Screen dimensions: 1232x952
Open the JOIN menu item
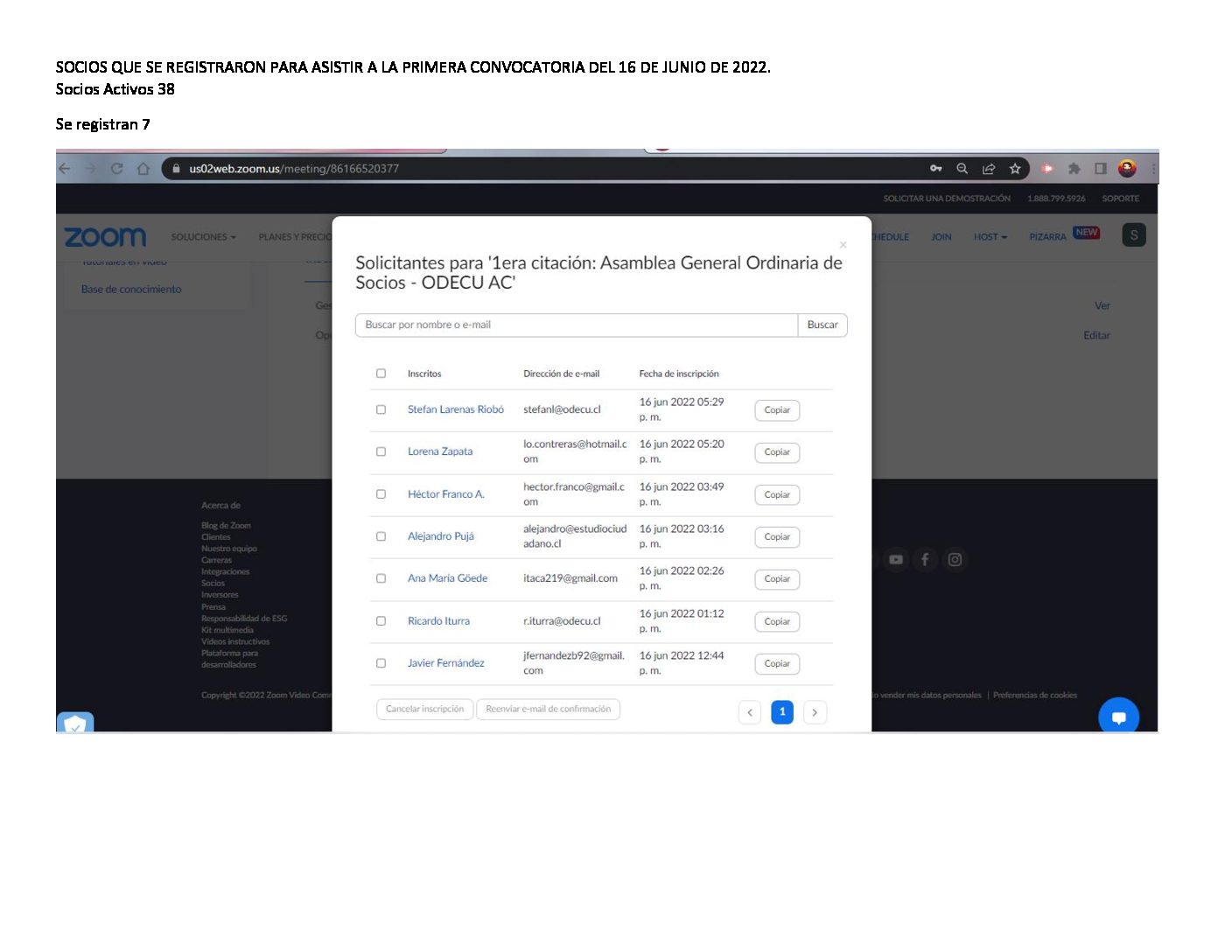tap(941, 237)
